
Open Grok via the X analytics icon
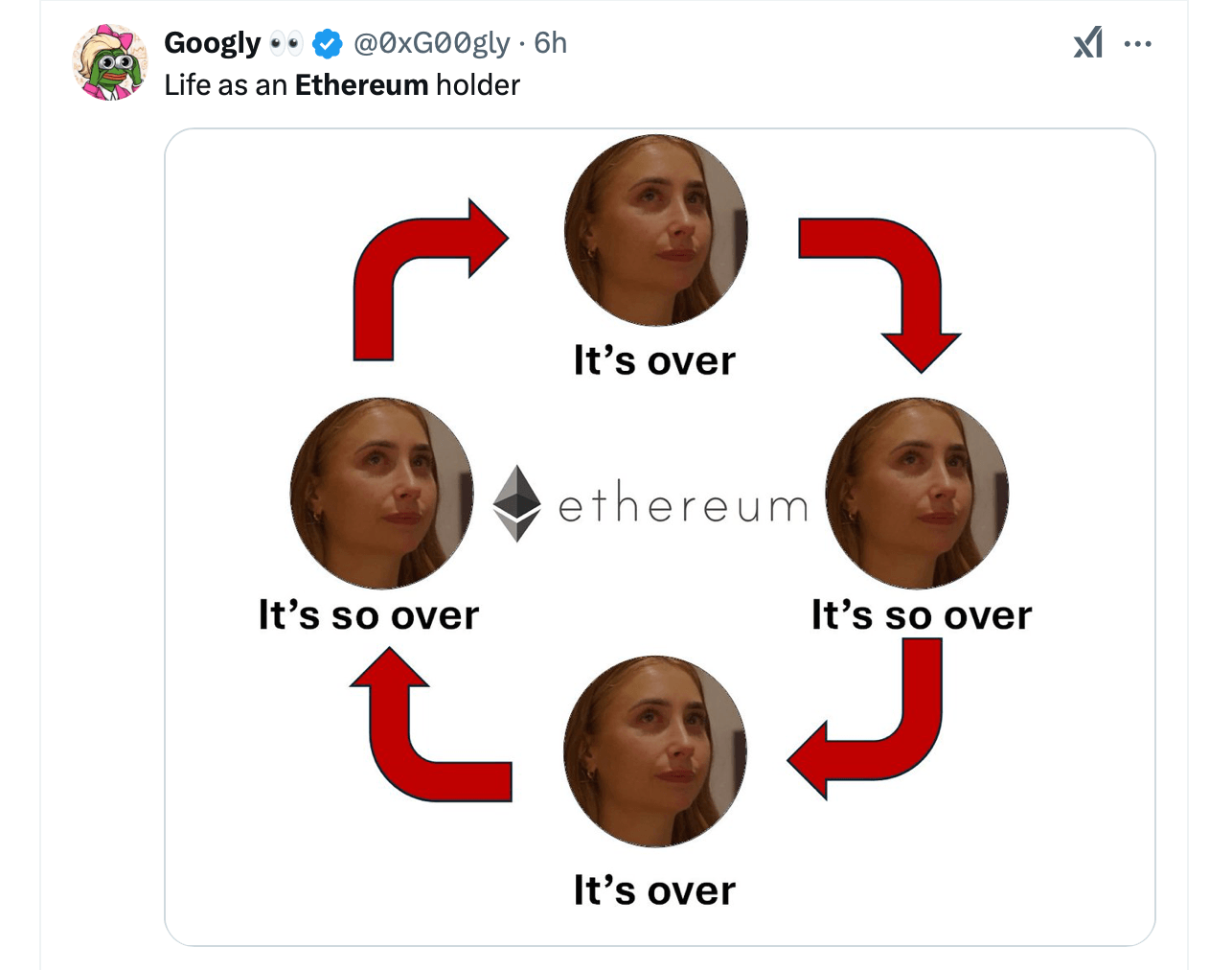(1088, 42)
